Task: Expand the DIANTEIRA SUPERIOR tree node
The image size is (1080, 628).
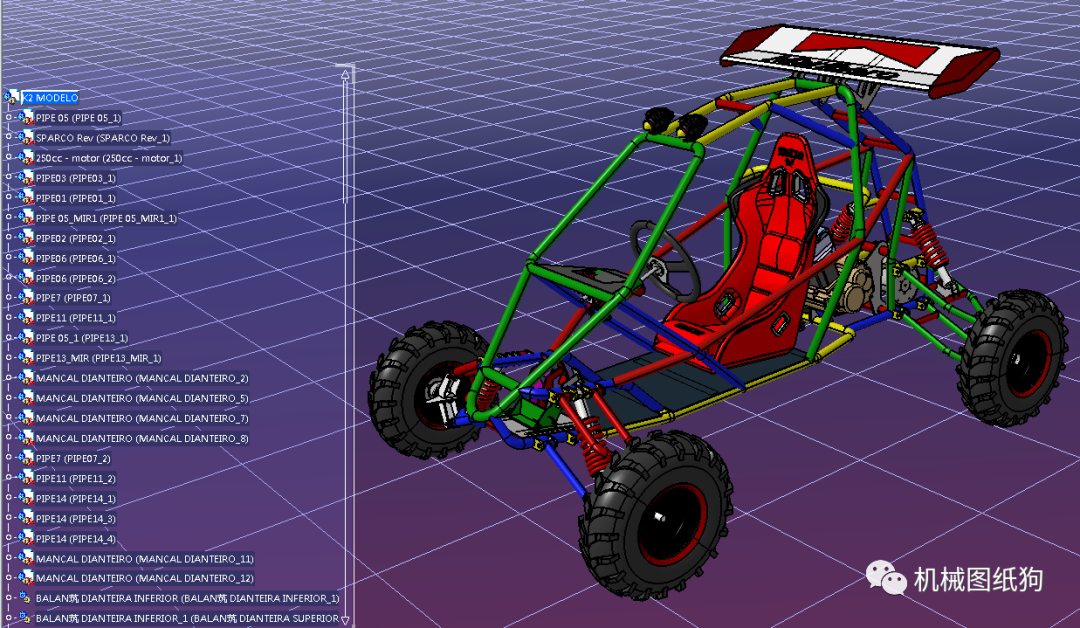Action: [8, 618]
